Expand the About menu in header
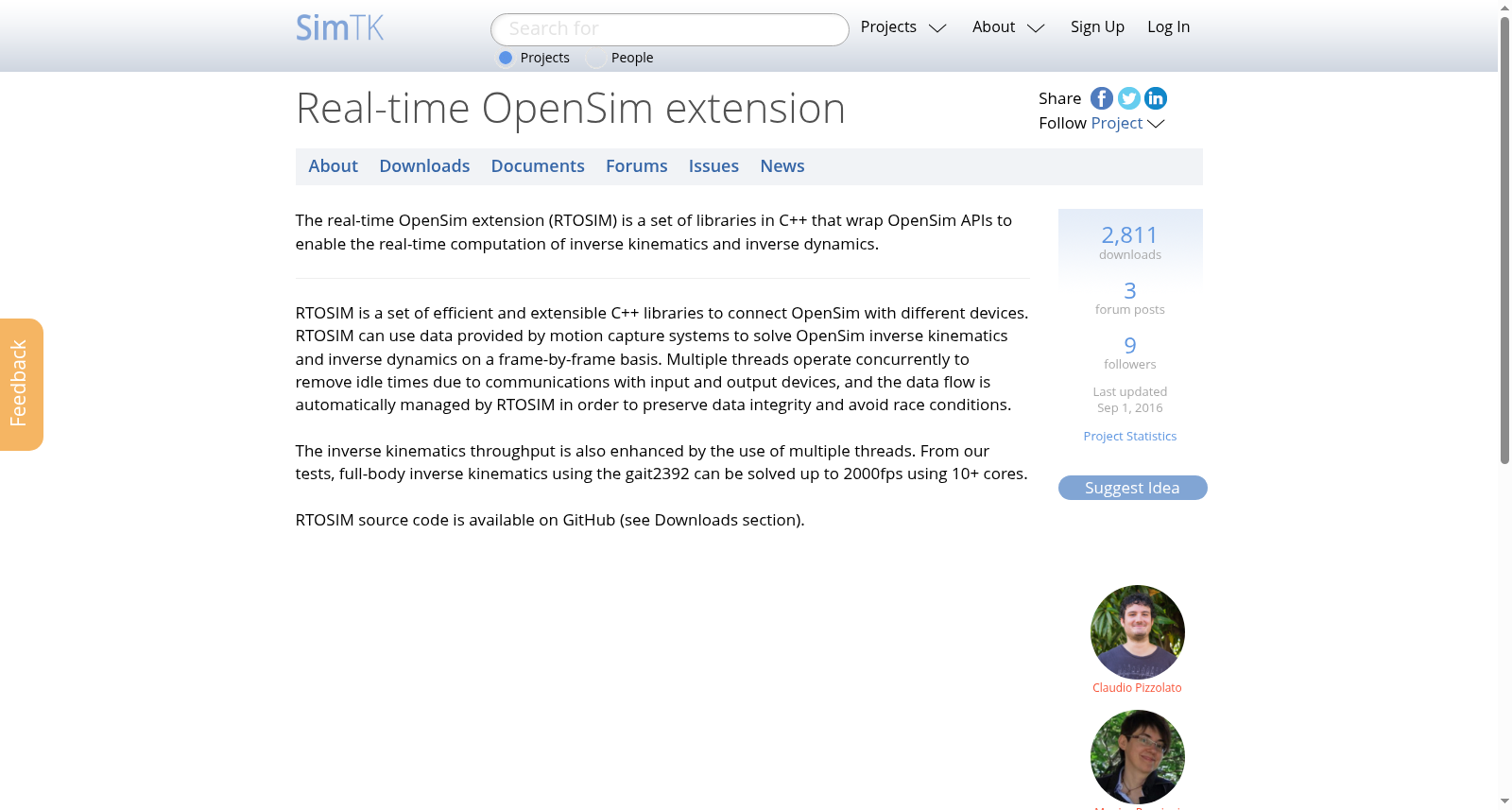The height and width of the screenshot is (810, 1512). tap(1008, 27)
